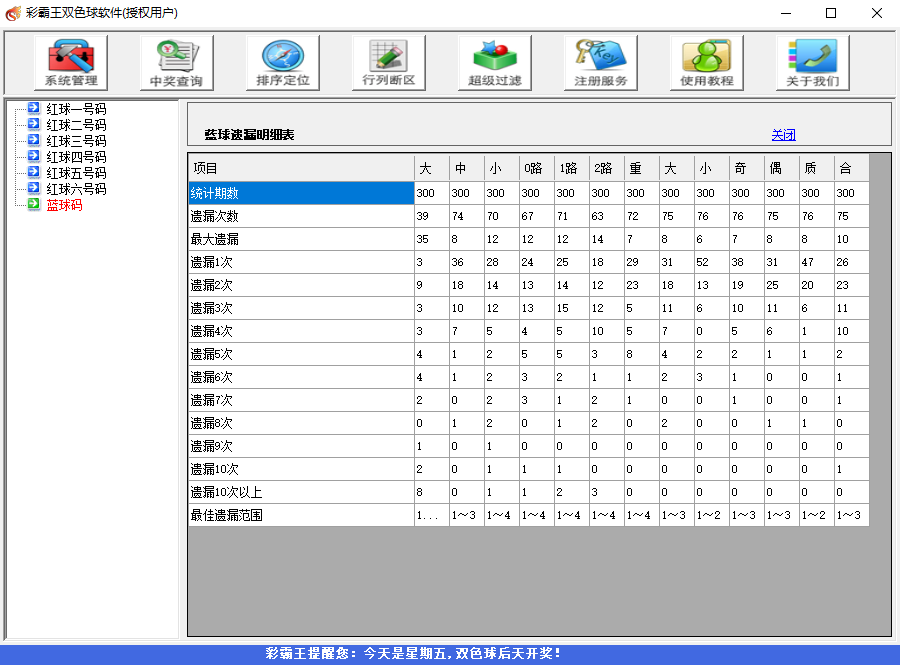Select the 遗漏次数 row label
The height and width of the screenshot is (665, 900).
point(301,216)
